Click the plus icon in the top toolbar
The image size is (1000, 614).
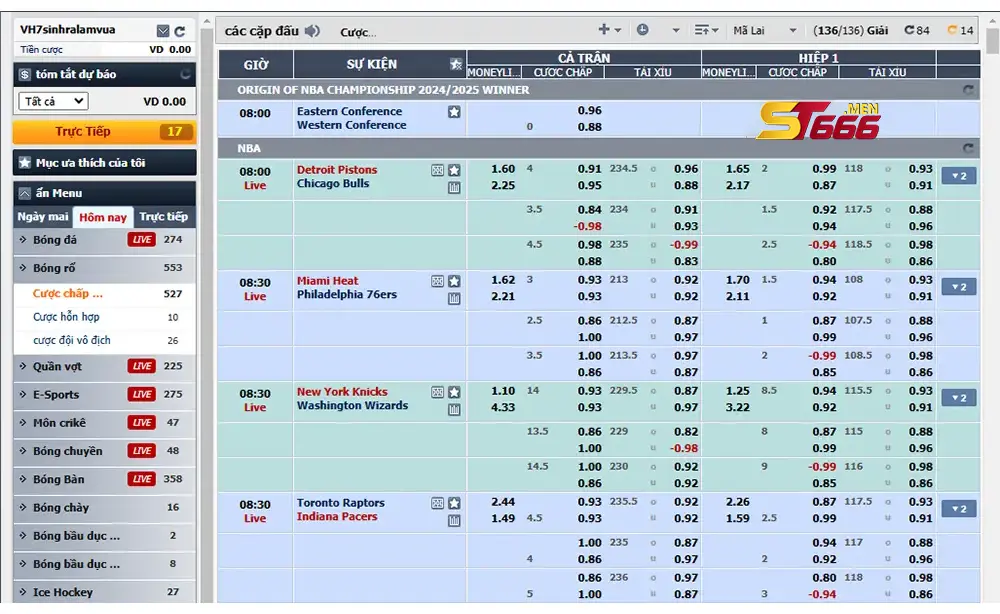603,29
